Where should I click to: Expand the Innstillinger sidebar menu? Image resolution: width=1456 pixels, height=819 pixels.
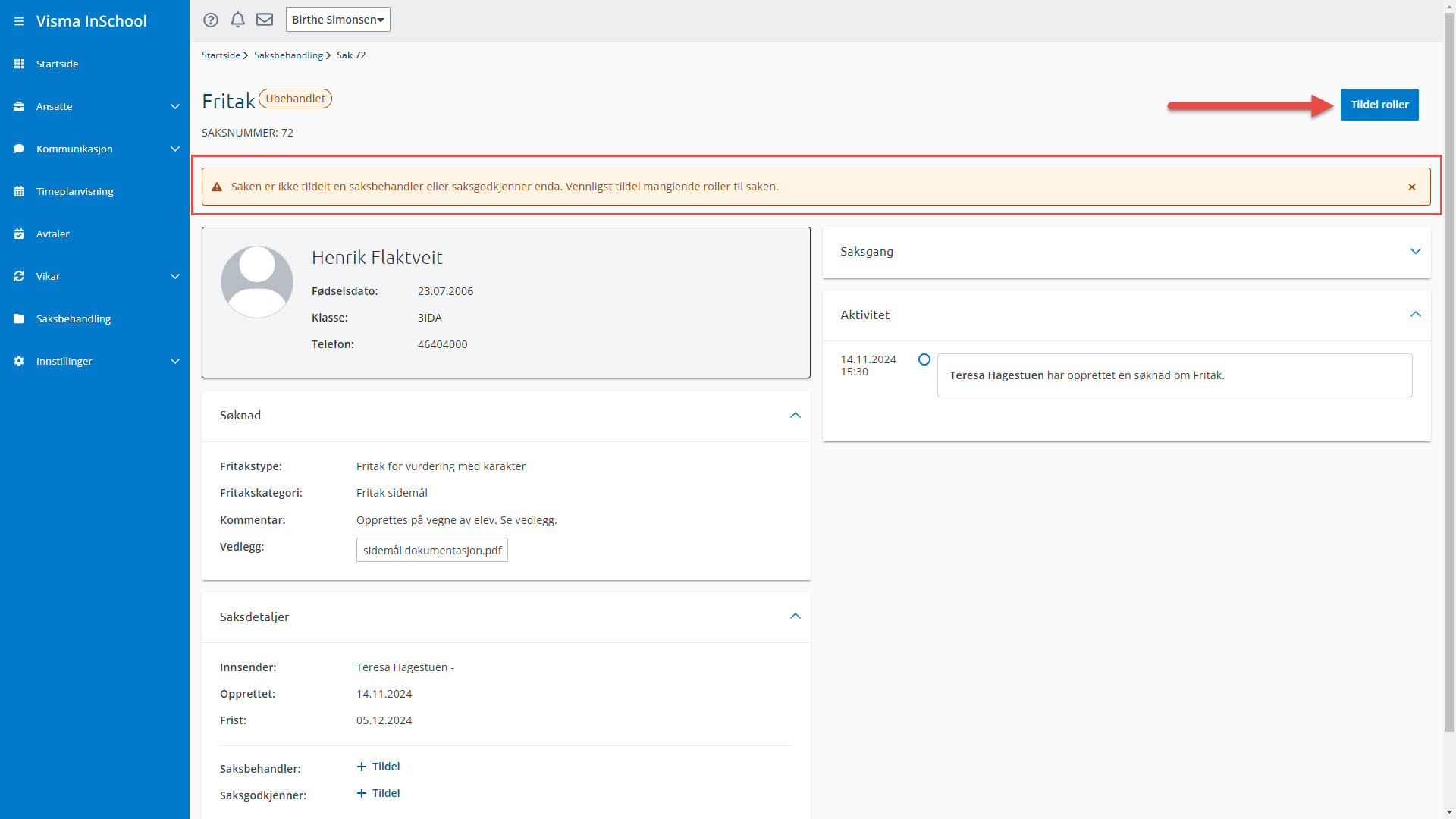[x=174, y=361]
